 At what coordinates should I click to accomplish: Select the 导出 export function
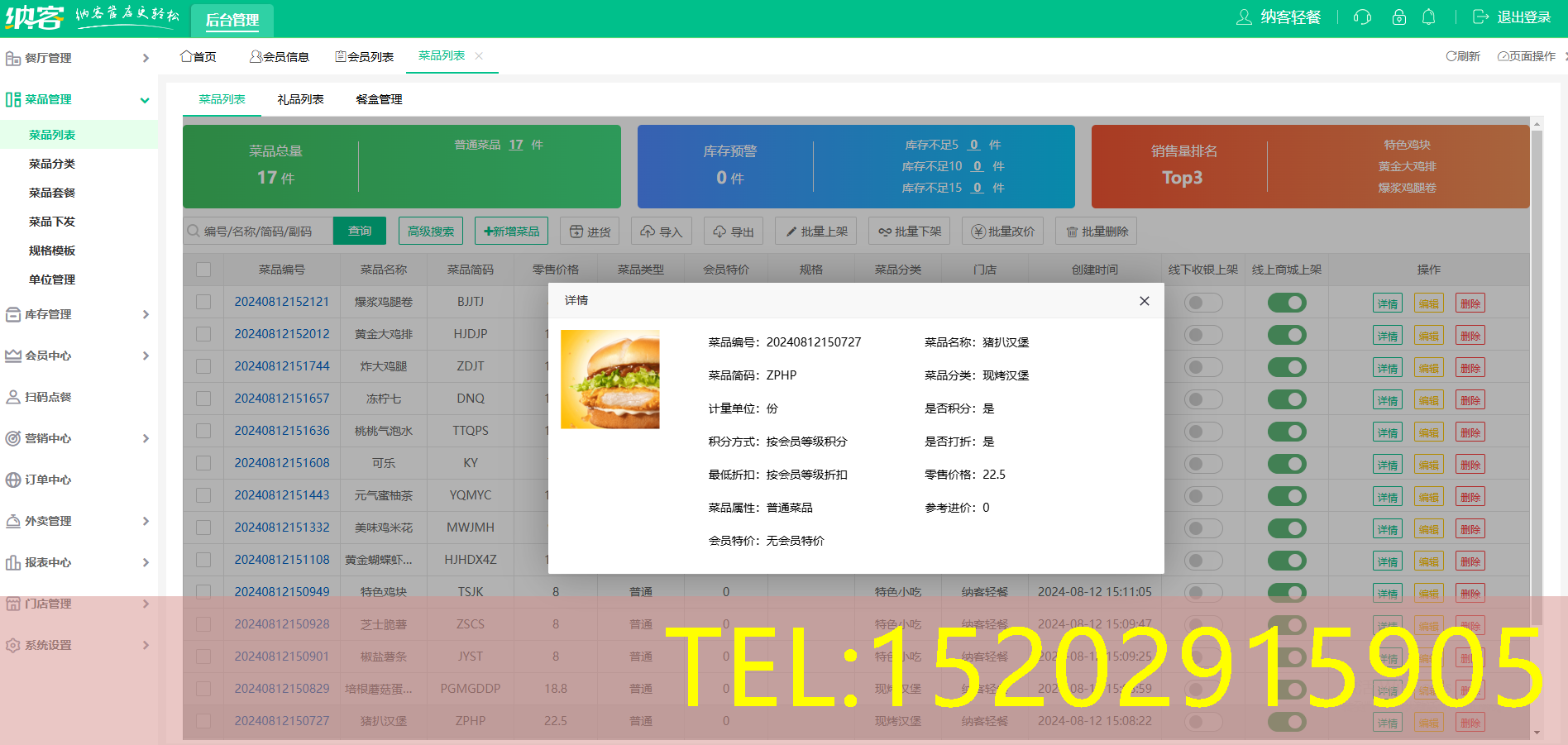(x=733, y=231)
